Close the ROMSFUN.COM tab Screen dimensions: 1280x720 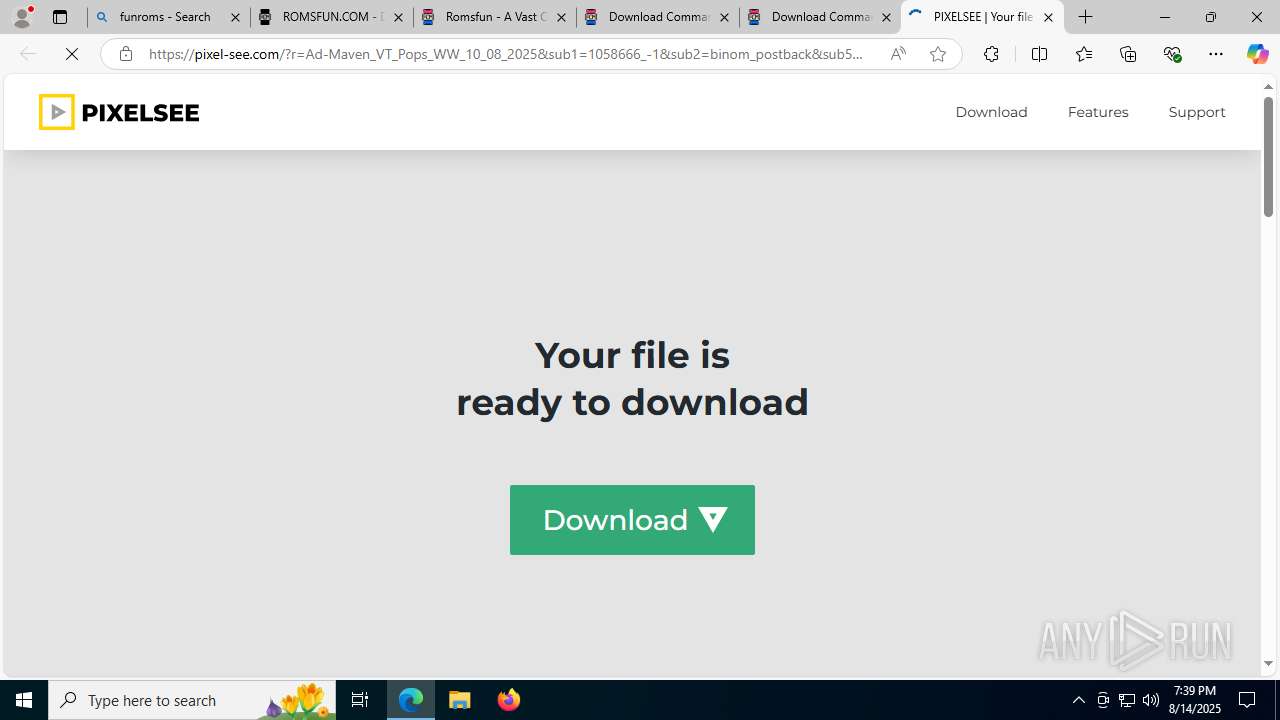[x=398, y=17]
